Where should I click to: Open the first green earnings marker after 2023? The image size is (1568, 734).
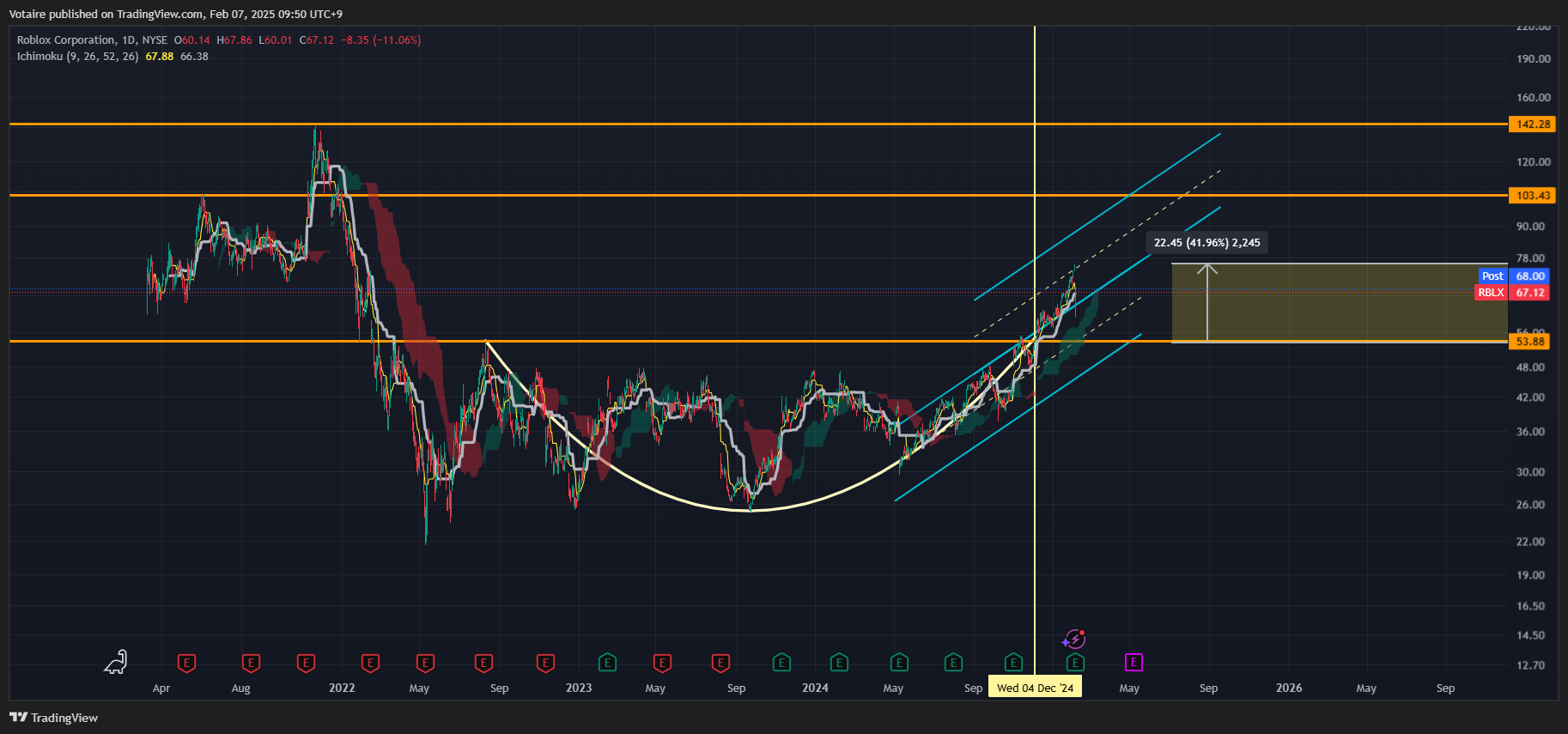[607, 663]
